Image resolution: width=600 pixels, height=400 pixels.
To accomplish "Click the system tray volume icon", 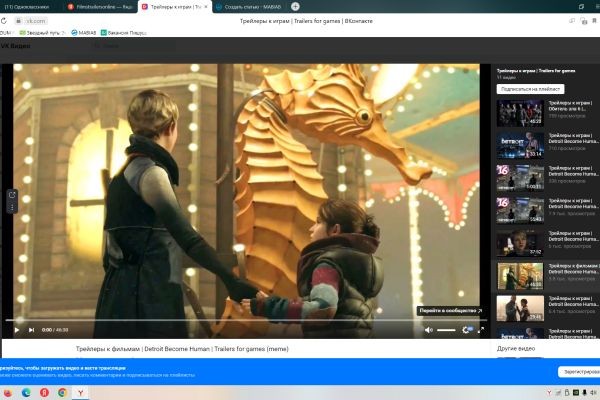I will tap(593, 393).
